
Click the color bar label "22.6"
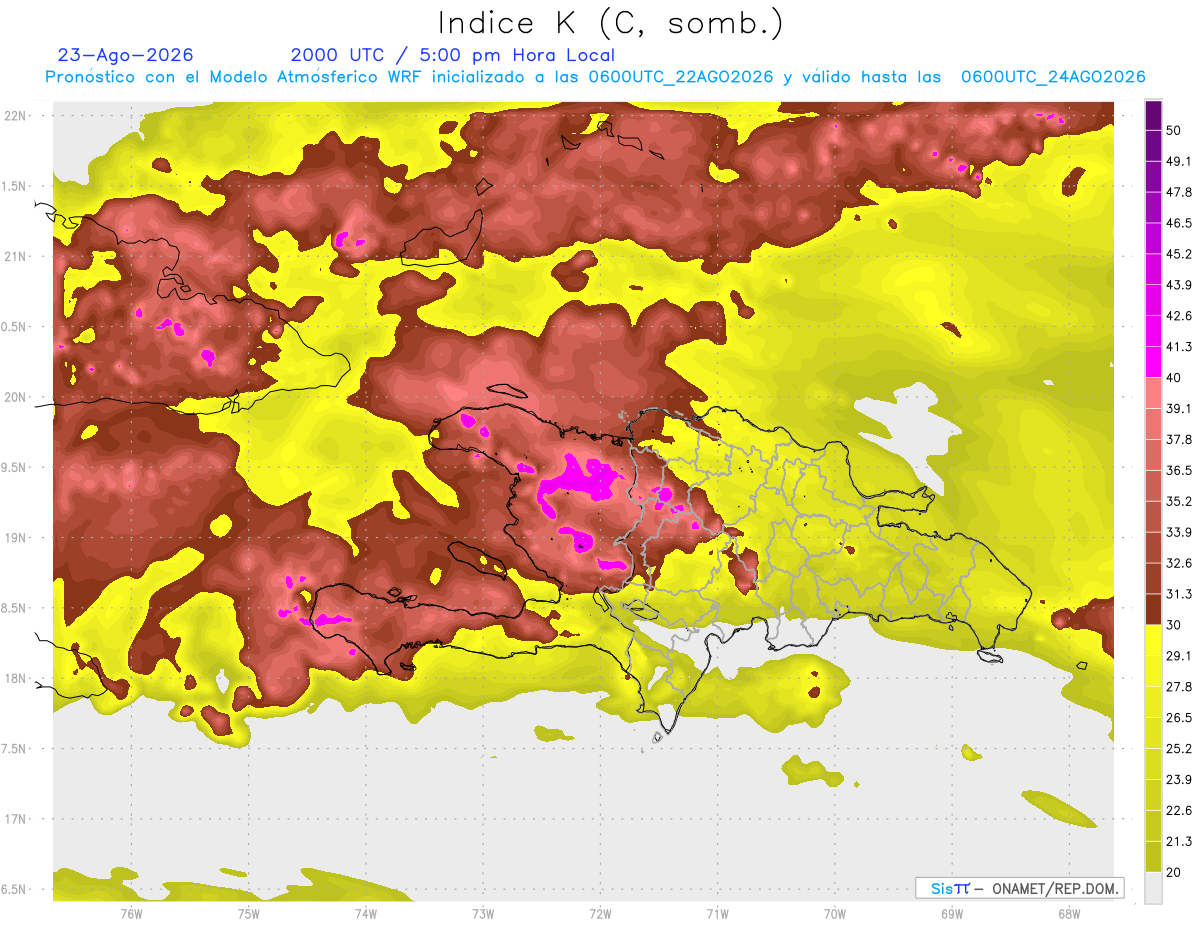click(1179, 811)
